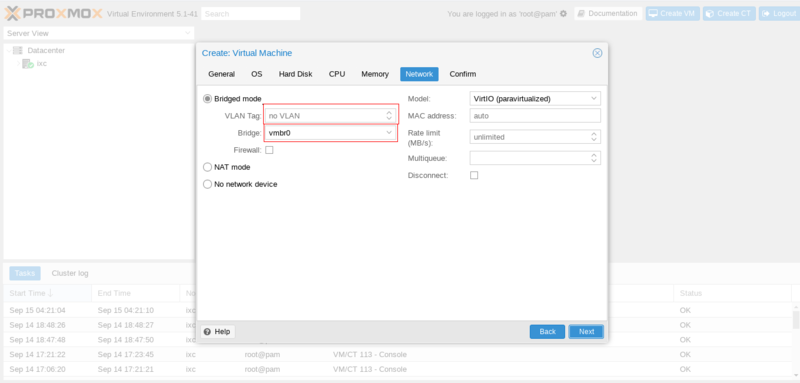This screenshot has width=800, height=383.
Task: Open user settings gear icon
Action: point(563,14)
